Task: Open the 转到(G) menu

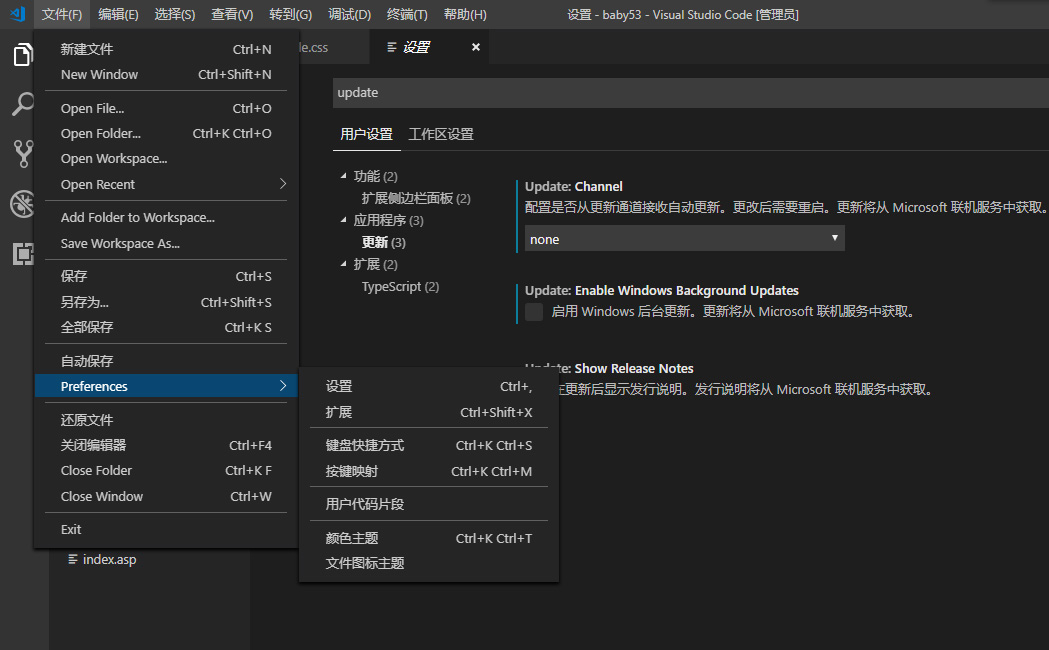Action: pos(290,14)
